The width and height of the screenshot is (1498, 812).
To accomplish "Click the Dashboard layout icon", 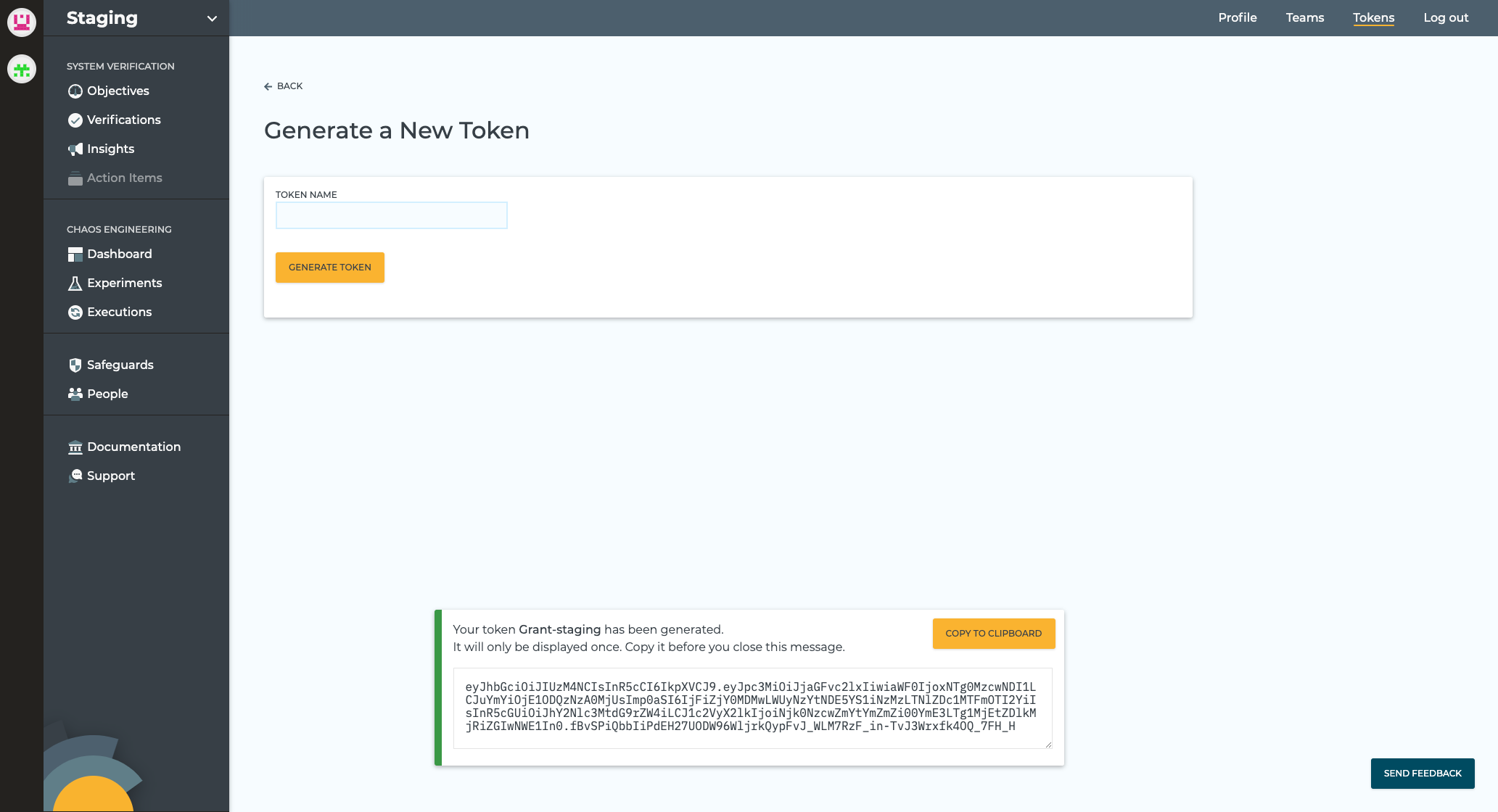I will click(75, 254).
